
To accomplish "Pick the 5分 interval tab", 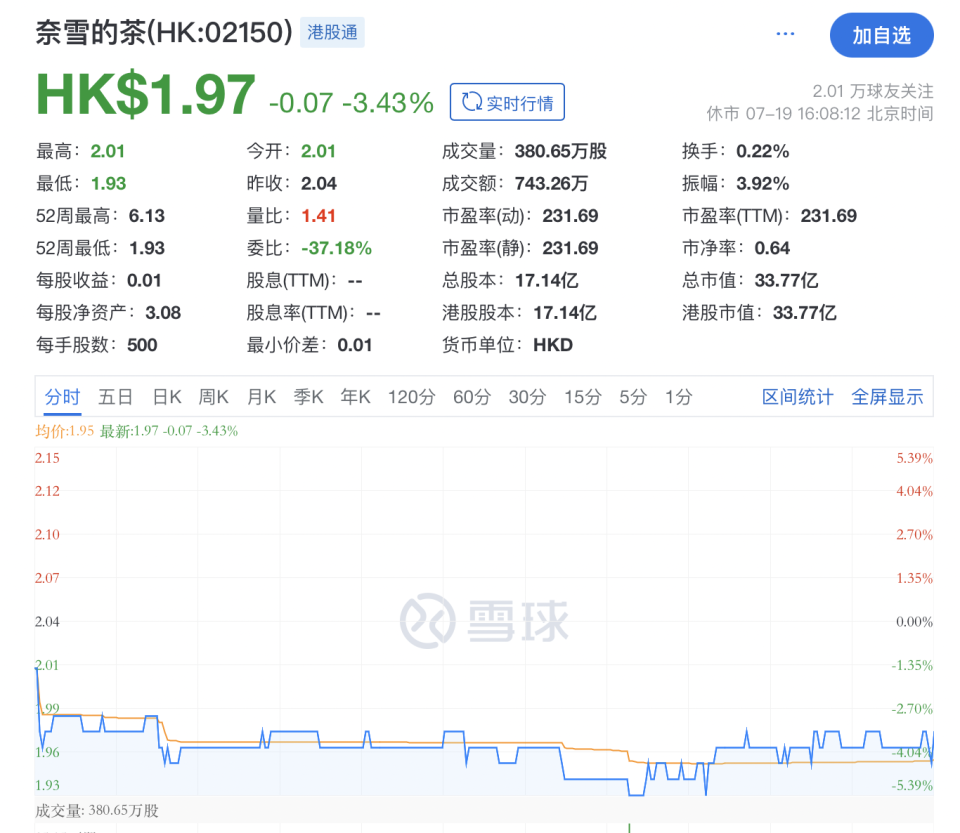I will tap(633, 397).
